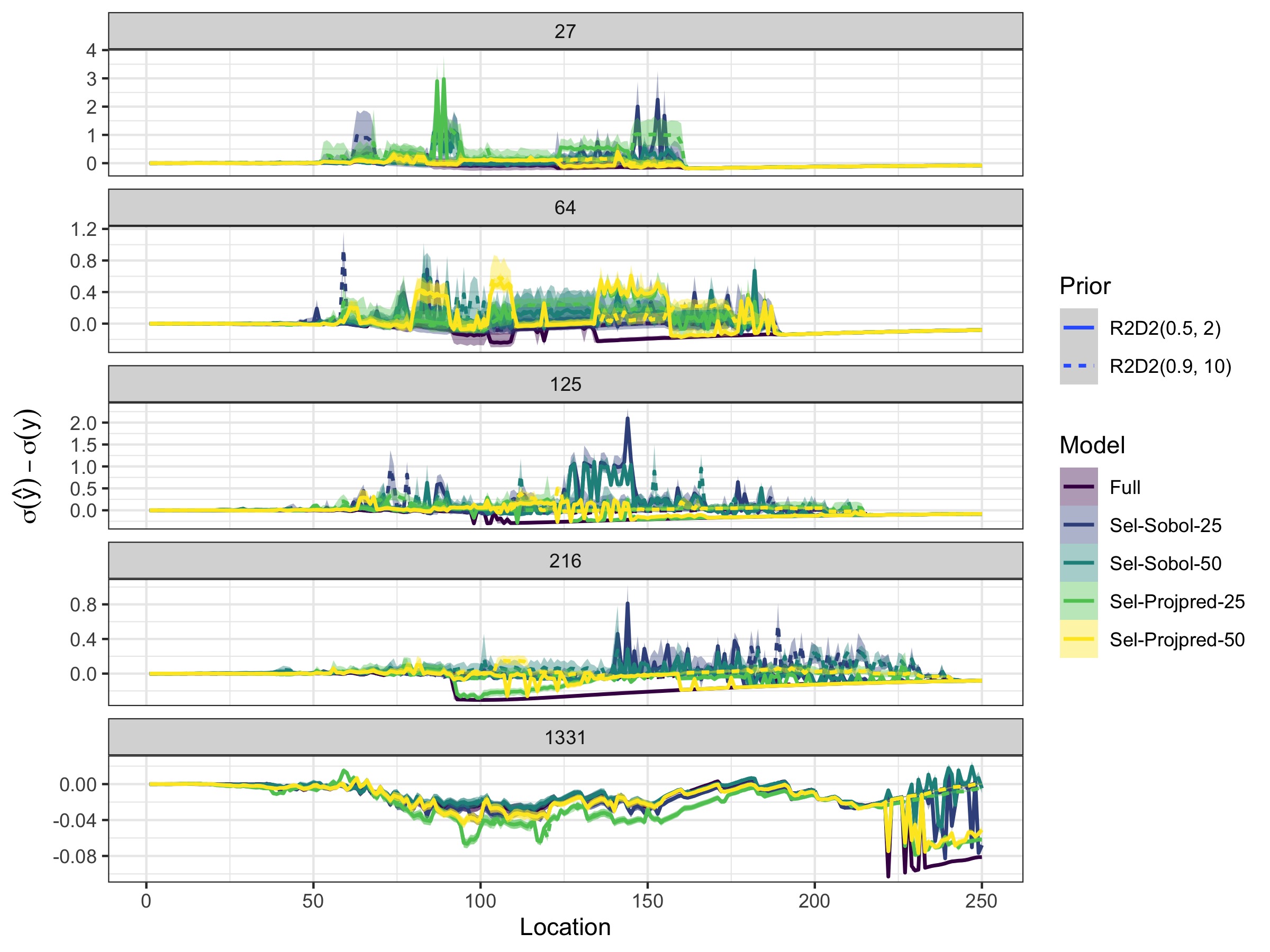
Task: Click the y-axis tick -0.08 in panel 1331
Action: pyautogui.click(x=75, y=856)
